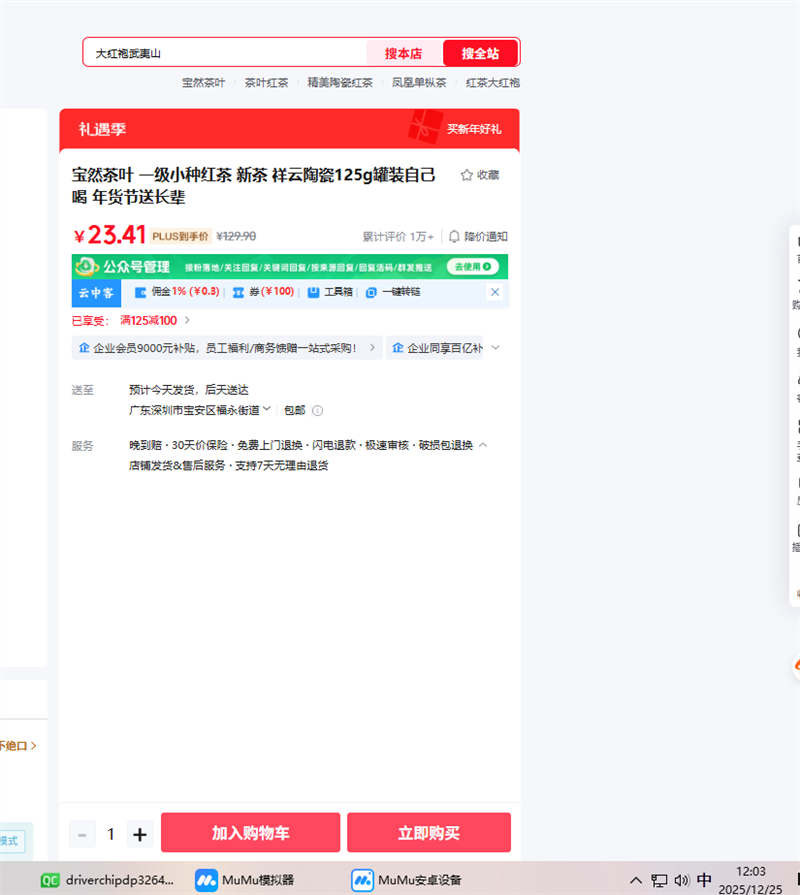Increase quantity with the plus stepper
This screenshot has width=800, height=895.
pos(139,833)
